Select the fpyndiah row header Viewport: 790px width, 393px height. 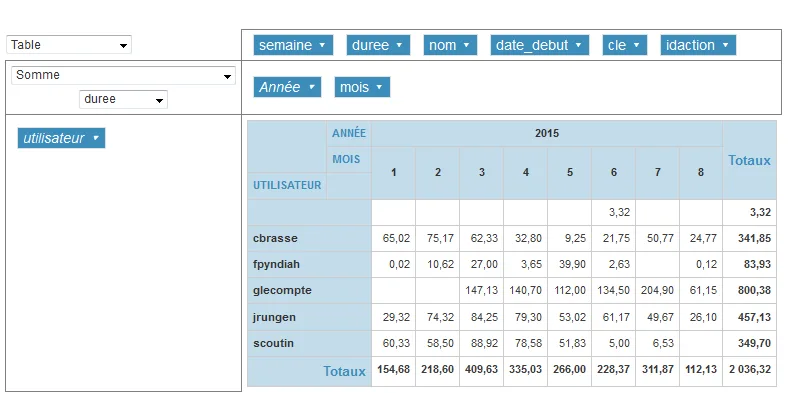pos(309,265)
